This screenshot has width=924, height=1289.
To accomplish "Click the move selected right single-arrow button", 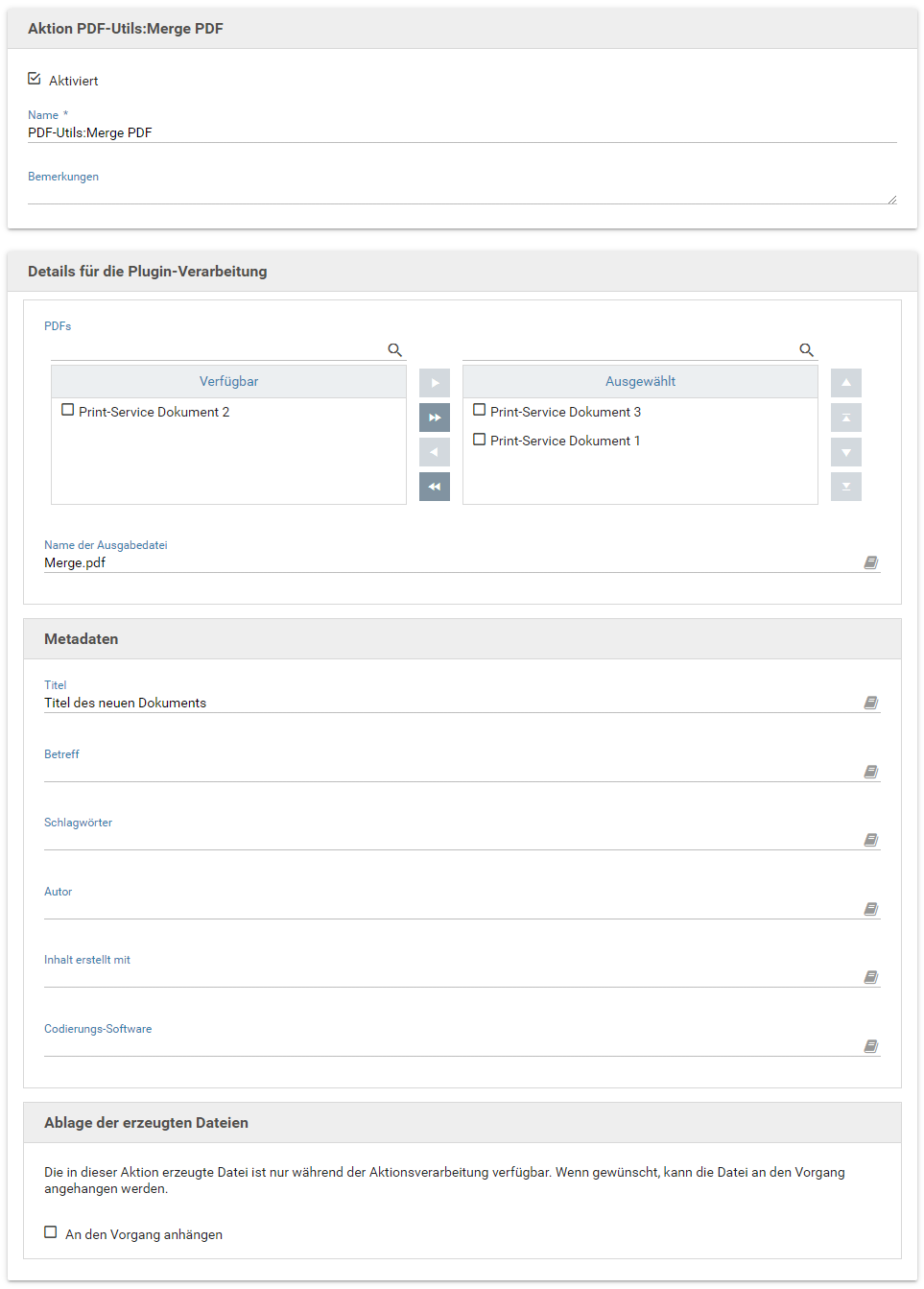I will click(435, 383).
